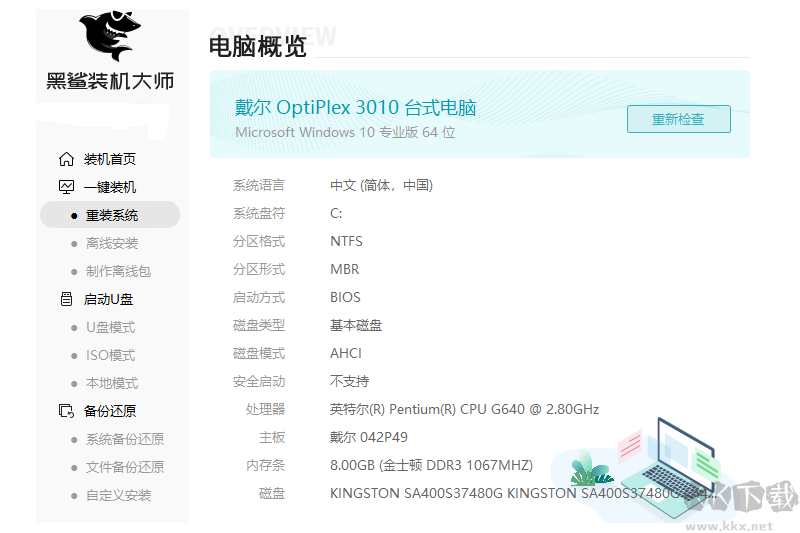Select the 一键装机 section
800x533 pixels.
coord(110,187)
